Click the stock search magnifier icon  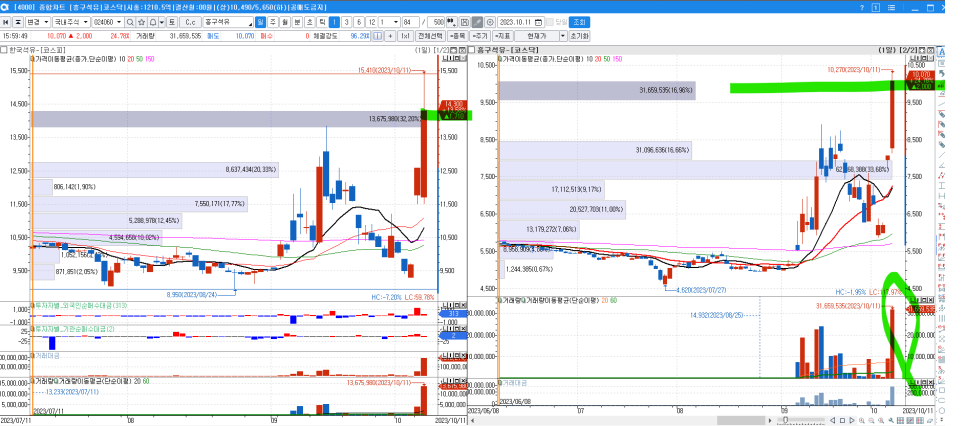click(131, 22)
